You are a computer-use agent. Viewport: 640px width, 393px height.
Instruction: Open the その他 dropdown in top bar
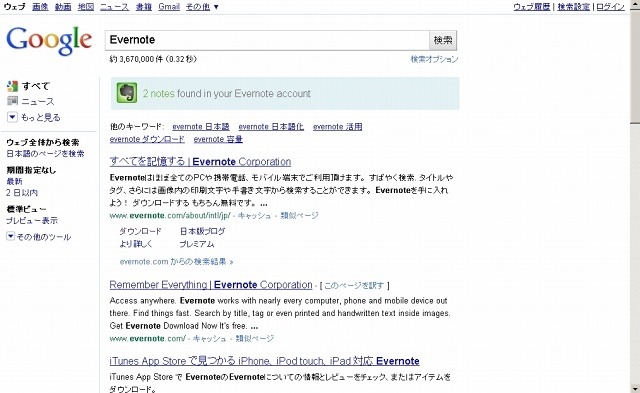(202, 7)
